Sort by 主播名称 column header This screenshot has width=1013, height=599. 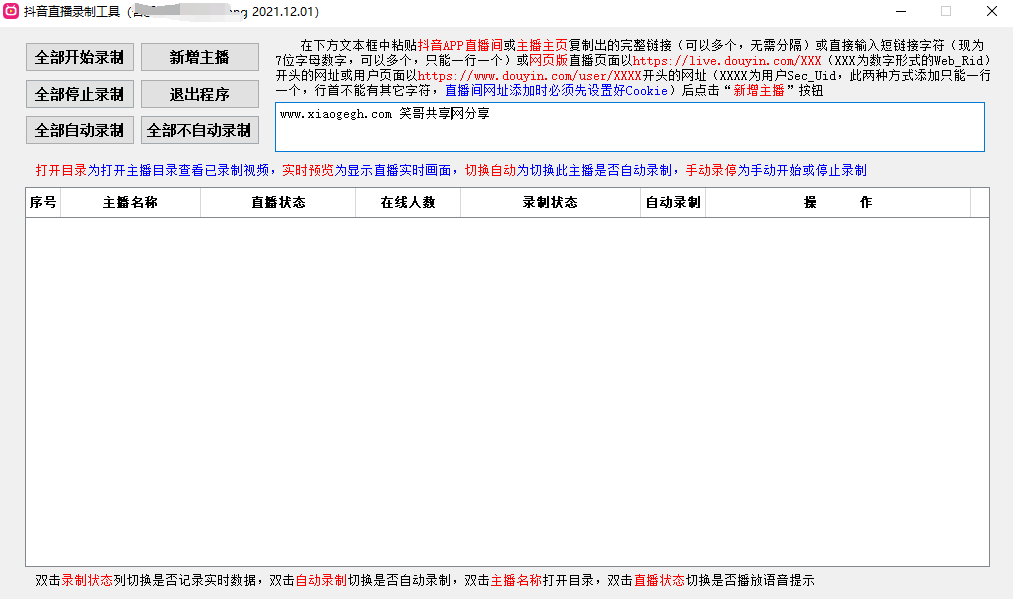[131, 203]
